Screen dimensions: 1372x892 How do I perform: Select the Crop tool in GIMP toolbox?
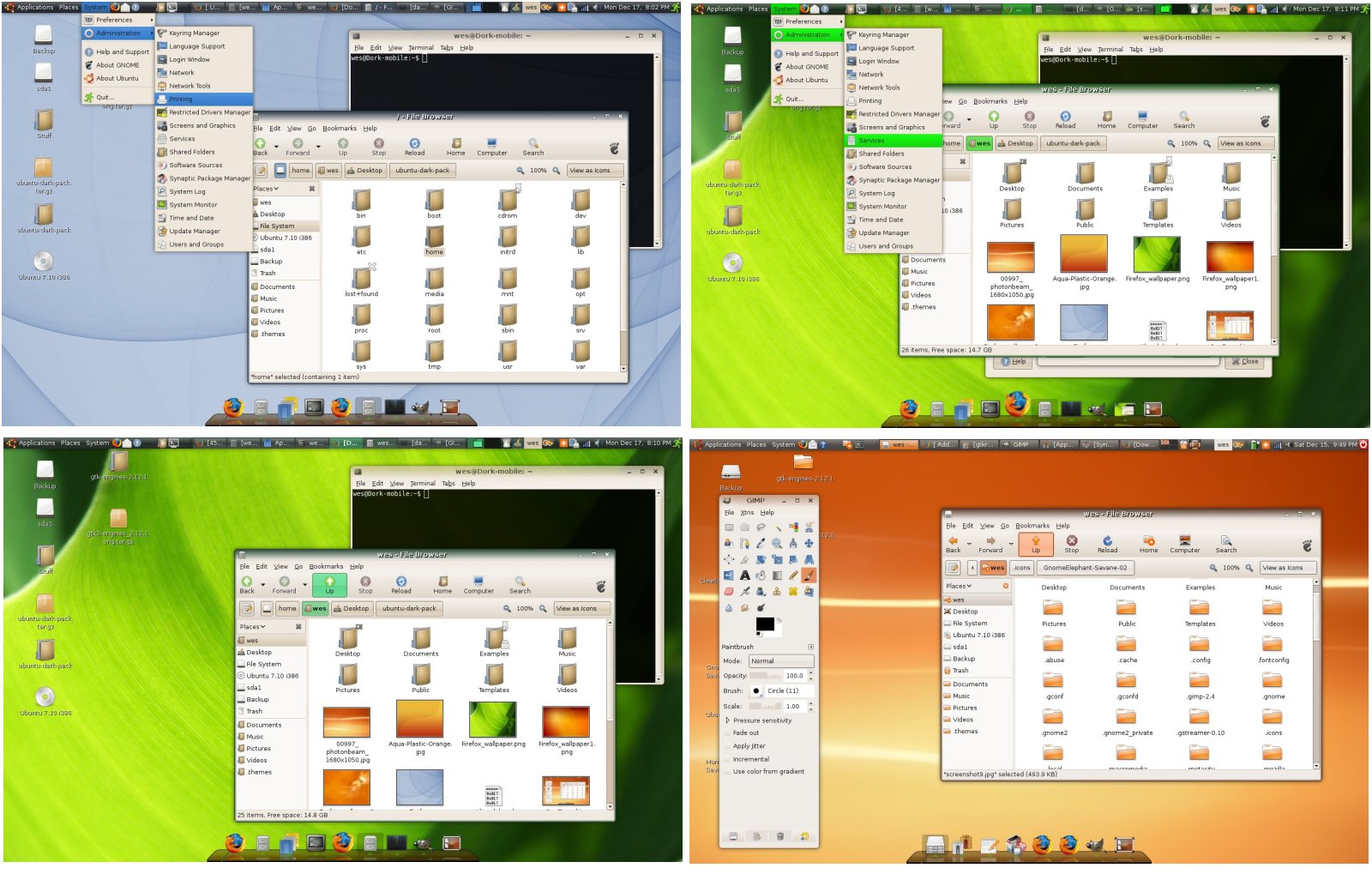tap(744, 559)
